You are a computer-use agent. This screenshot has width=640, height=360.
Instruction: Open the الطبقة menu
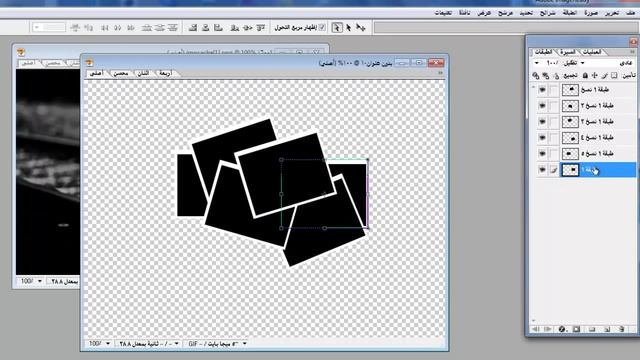point(569,13)
